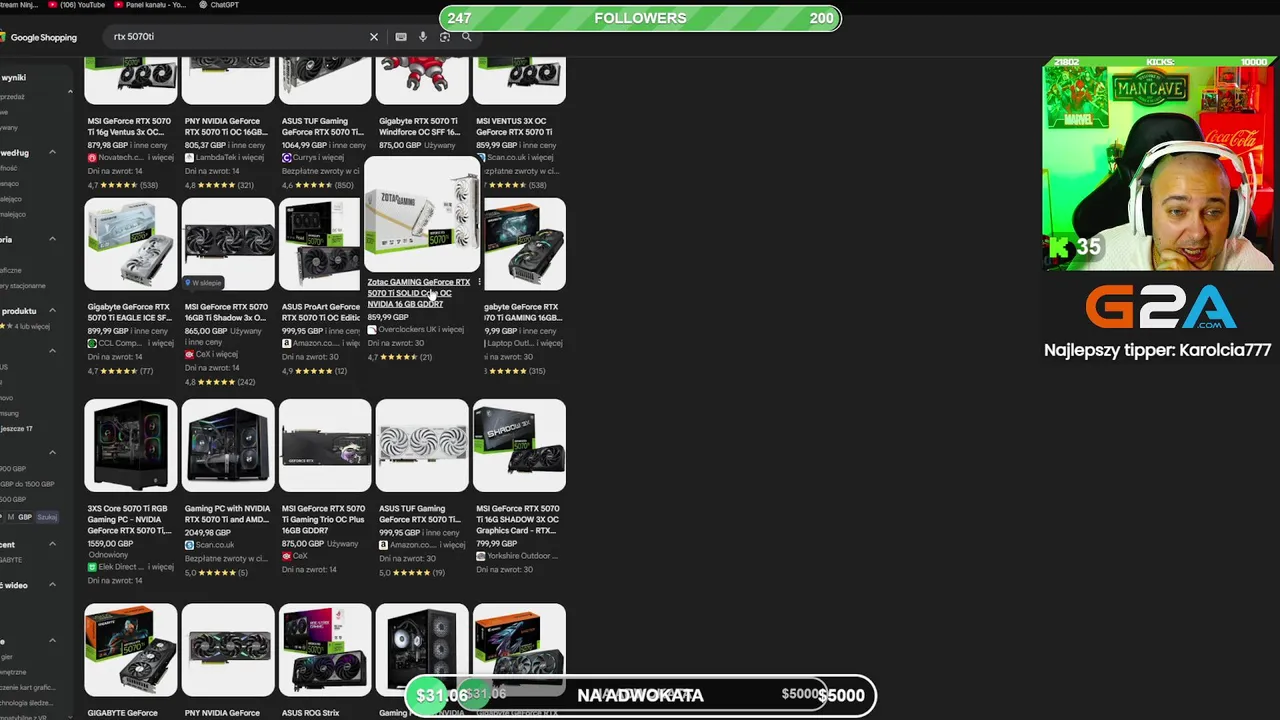The width and height of the screenshot is (1280, 720).
Task: Click the Elek Direct merchant icon
Action: pos(92,567)
